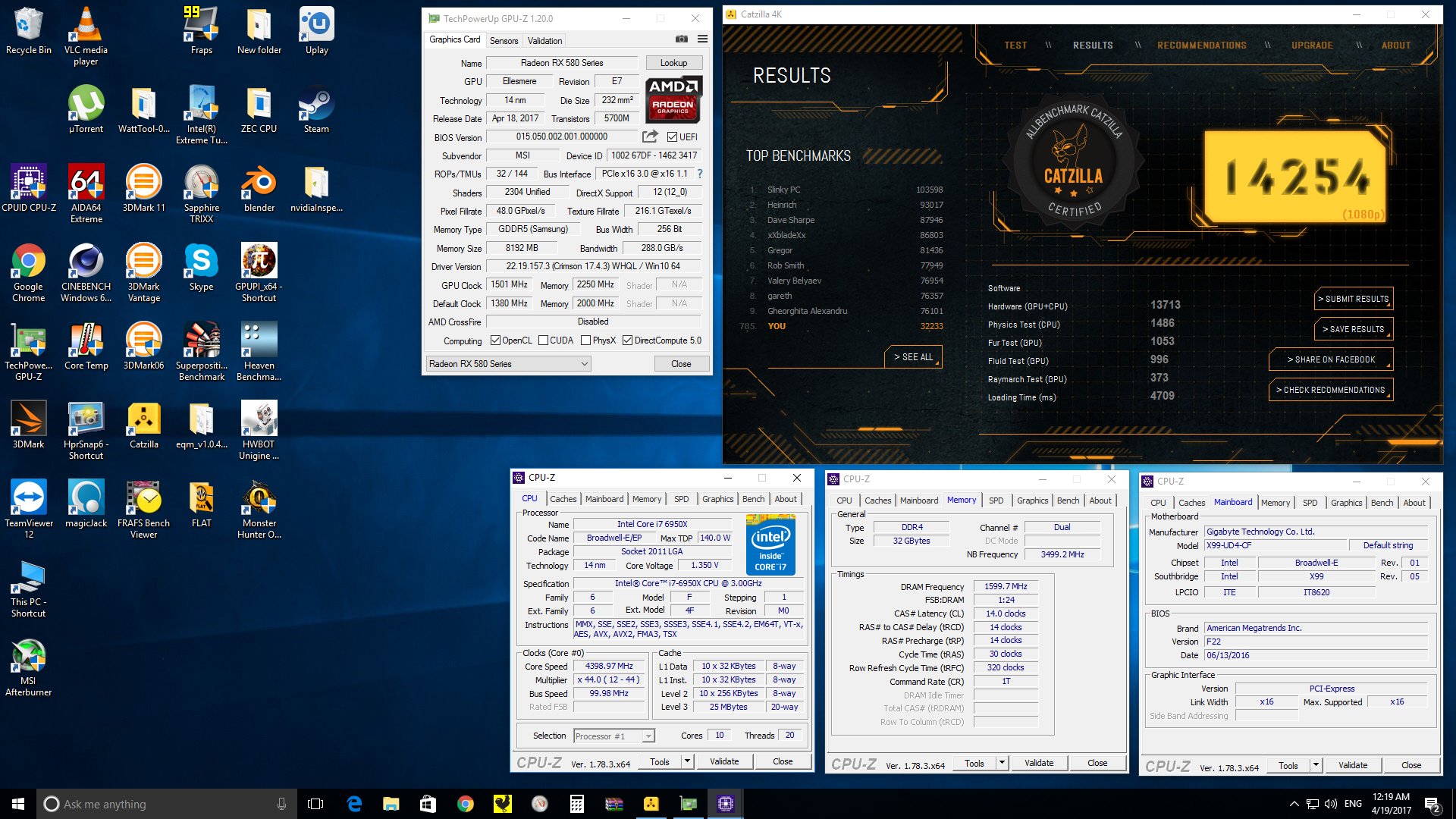
Task: Open UPGRADE tab in Catzilla
Action: [x=1312, y=45]
